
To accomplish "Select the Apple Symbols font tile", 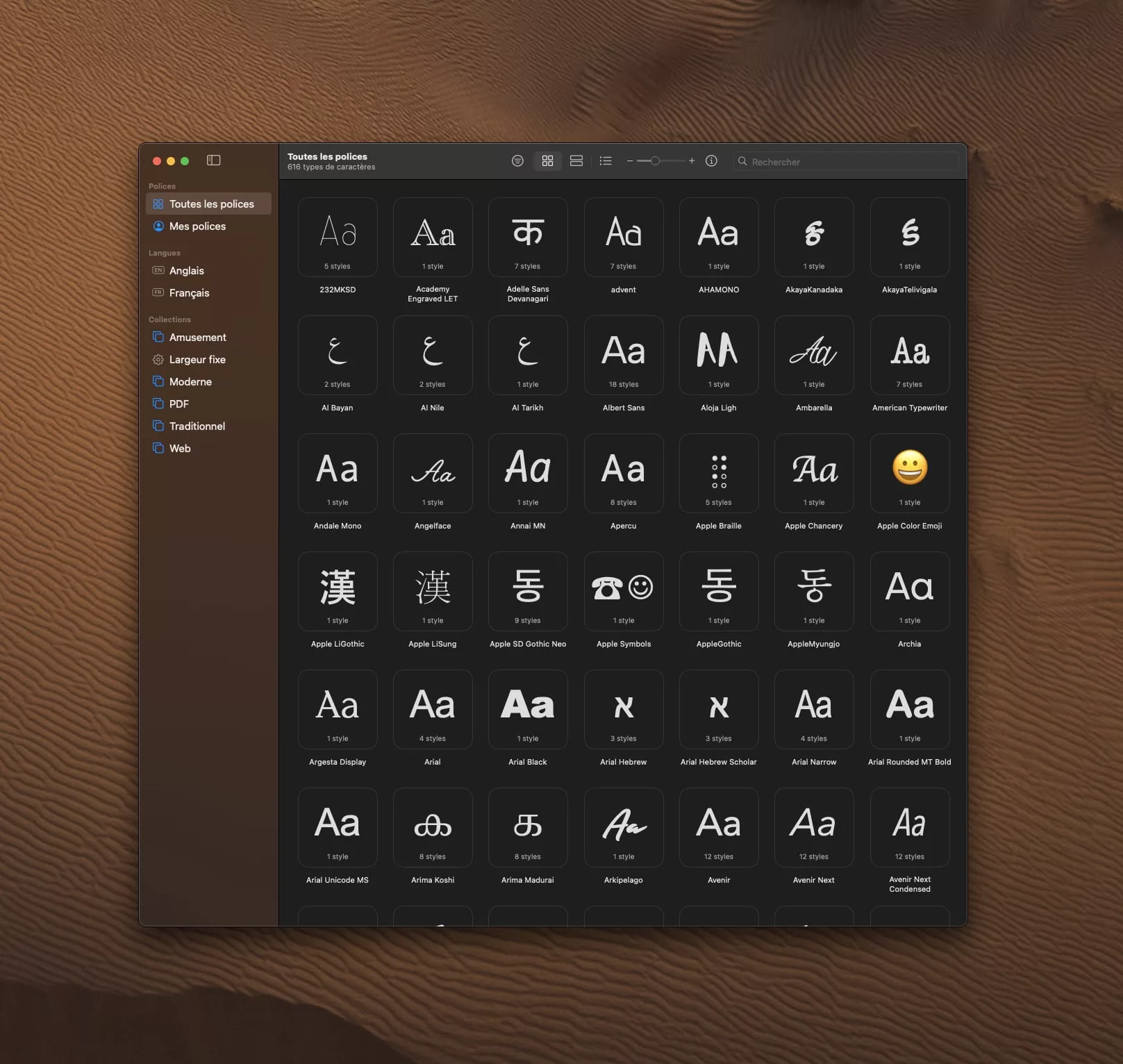I will [x=624, y=591].
